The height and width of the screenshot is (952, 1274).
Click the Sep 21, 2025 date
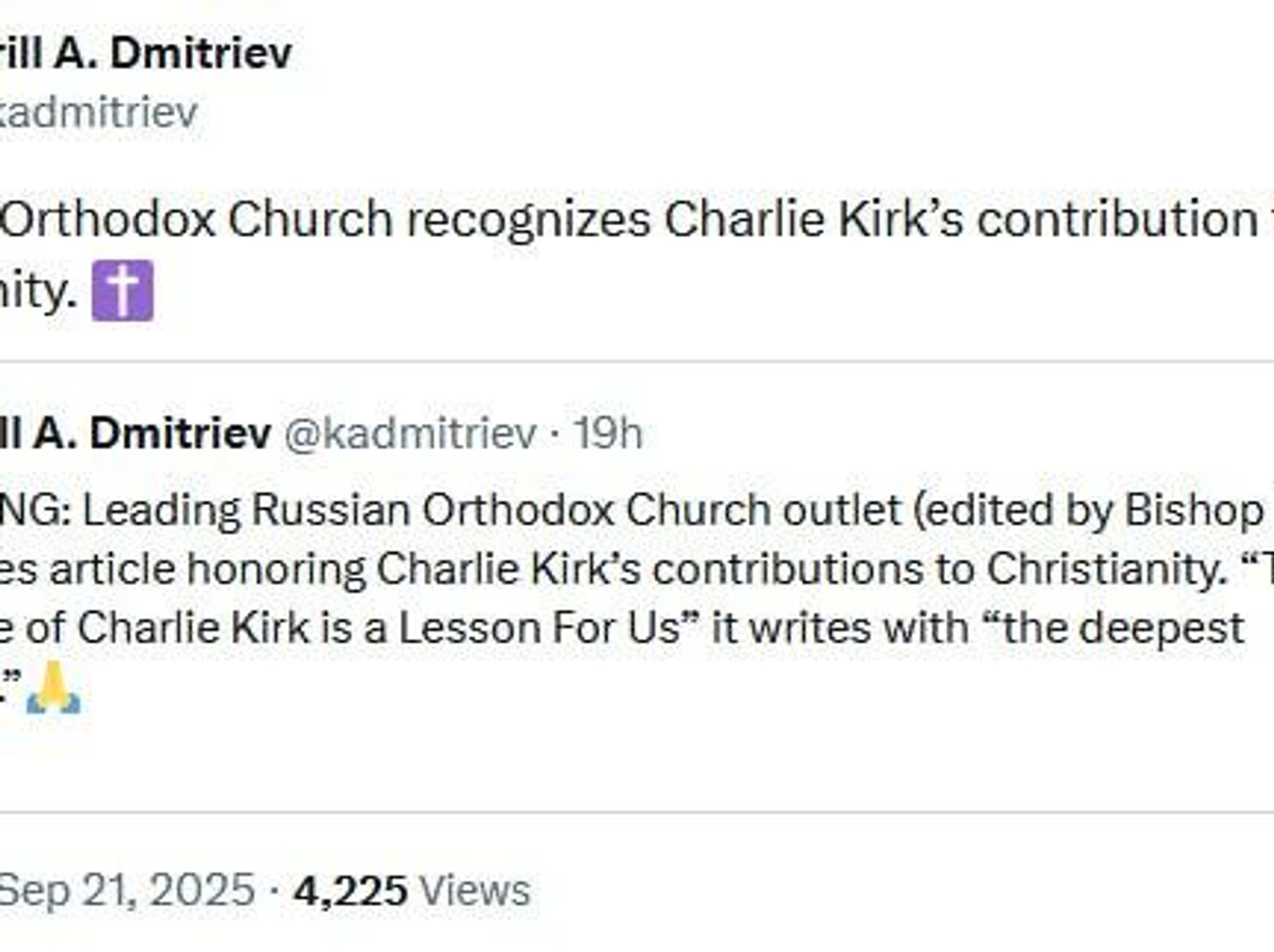tap(127, 889)
